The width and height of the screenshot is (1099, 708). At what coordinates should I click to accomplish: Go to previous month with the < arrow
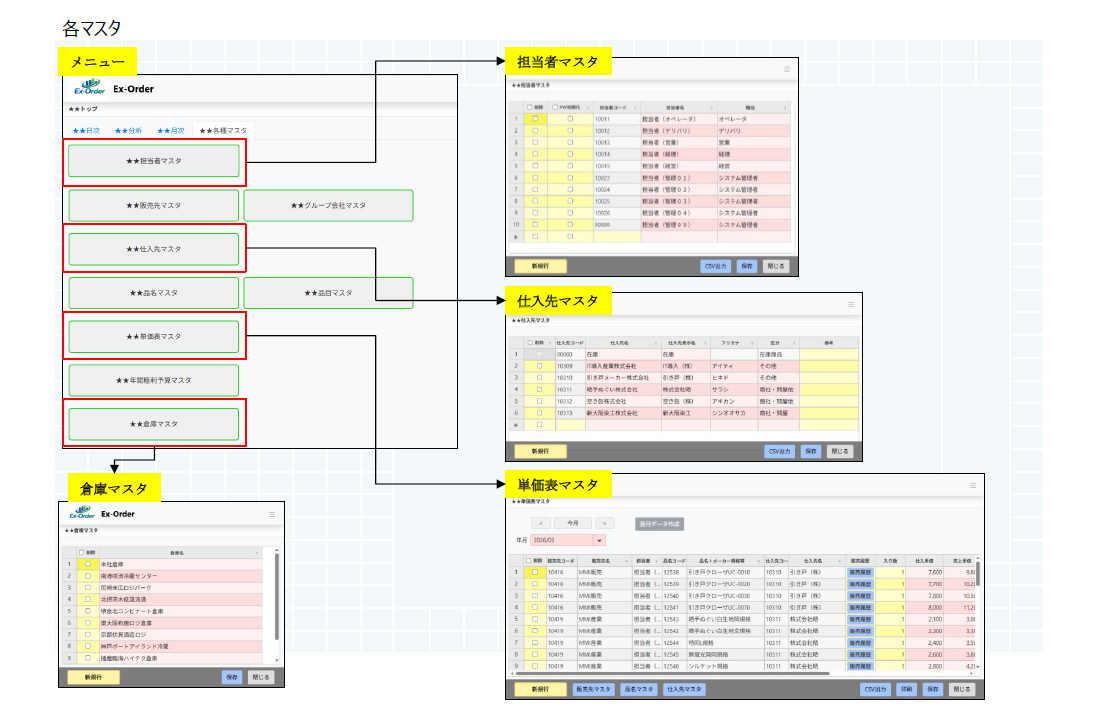click(540, 522)
